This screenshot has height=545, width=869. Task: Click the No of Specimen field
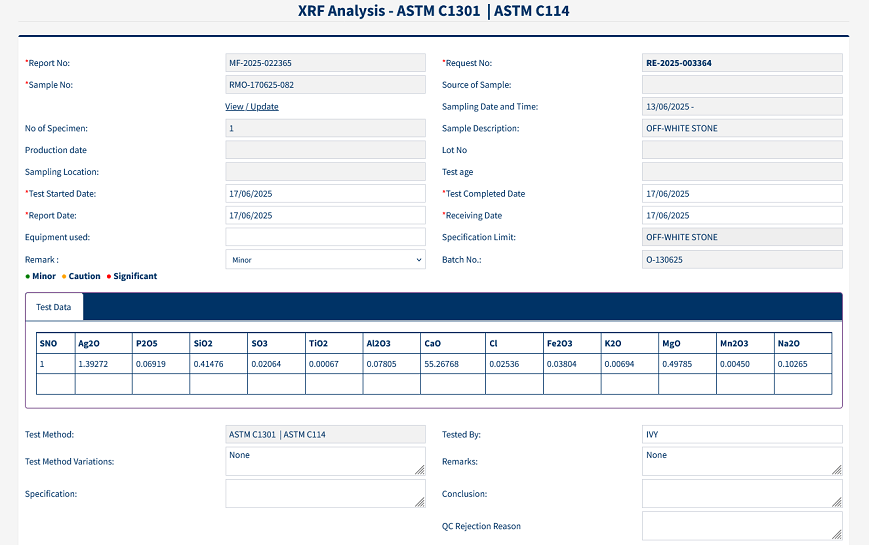(x=325, y=128)
